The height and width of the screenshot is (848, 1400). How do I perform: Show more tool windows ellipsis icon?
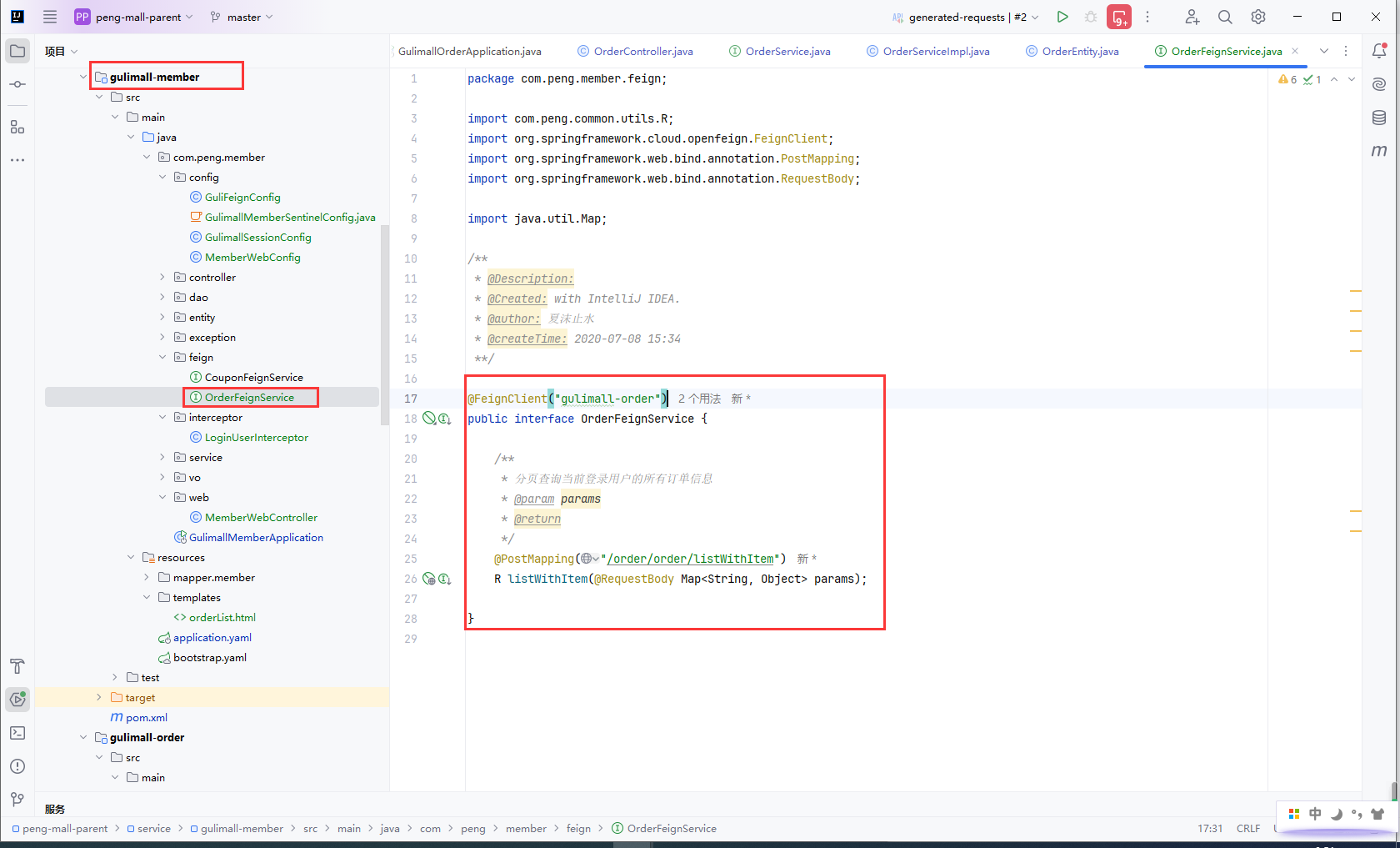[x=17, y=160]
